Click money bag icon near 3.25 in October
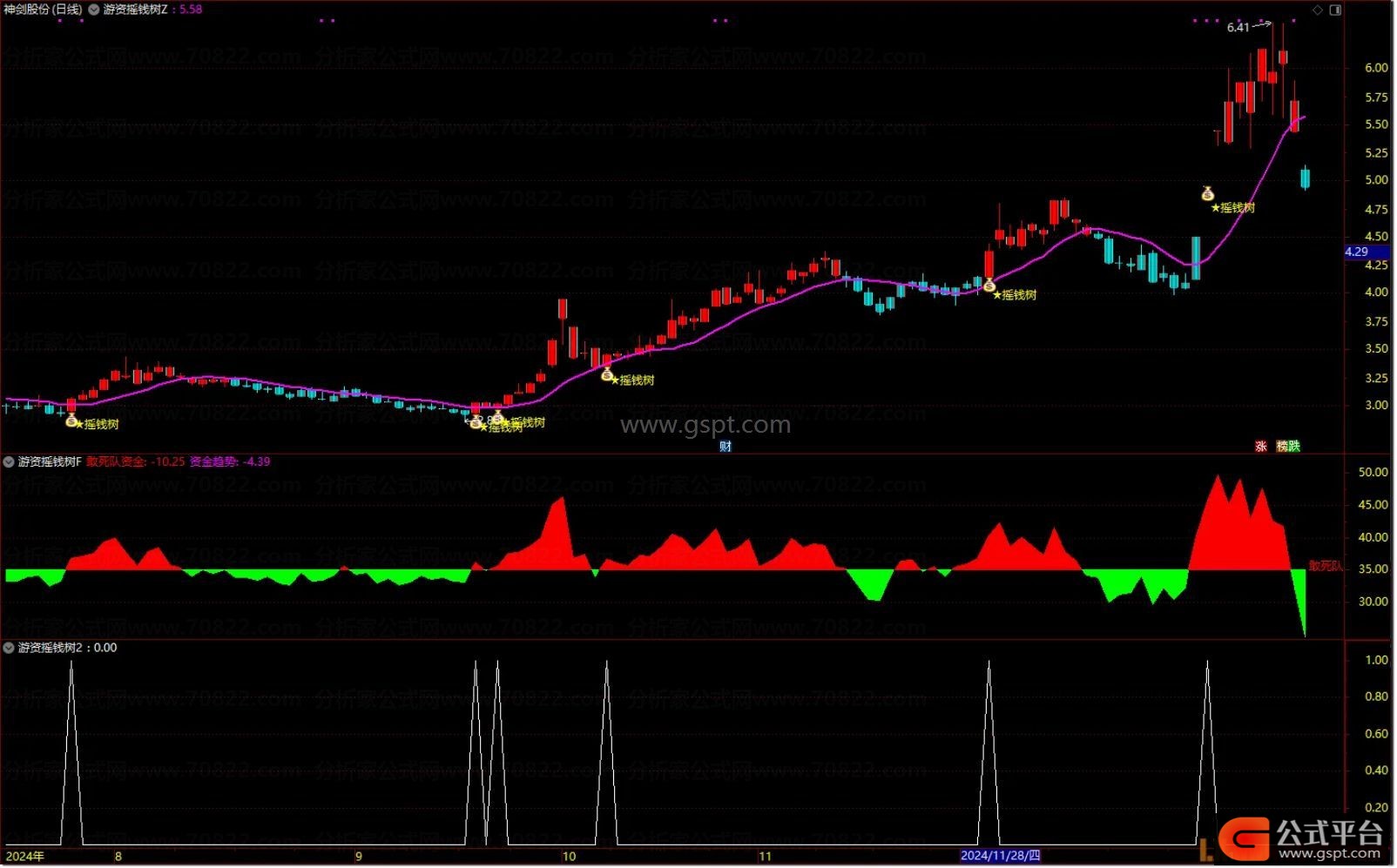This screenshot has height=868, width=1397. [607, 374]
